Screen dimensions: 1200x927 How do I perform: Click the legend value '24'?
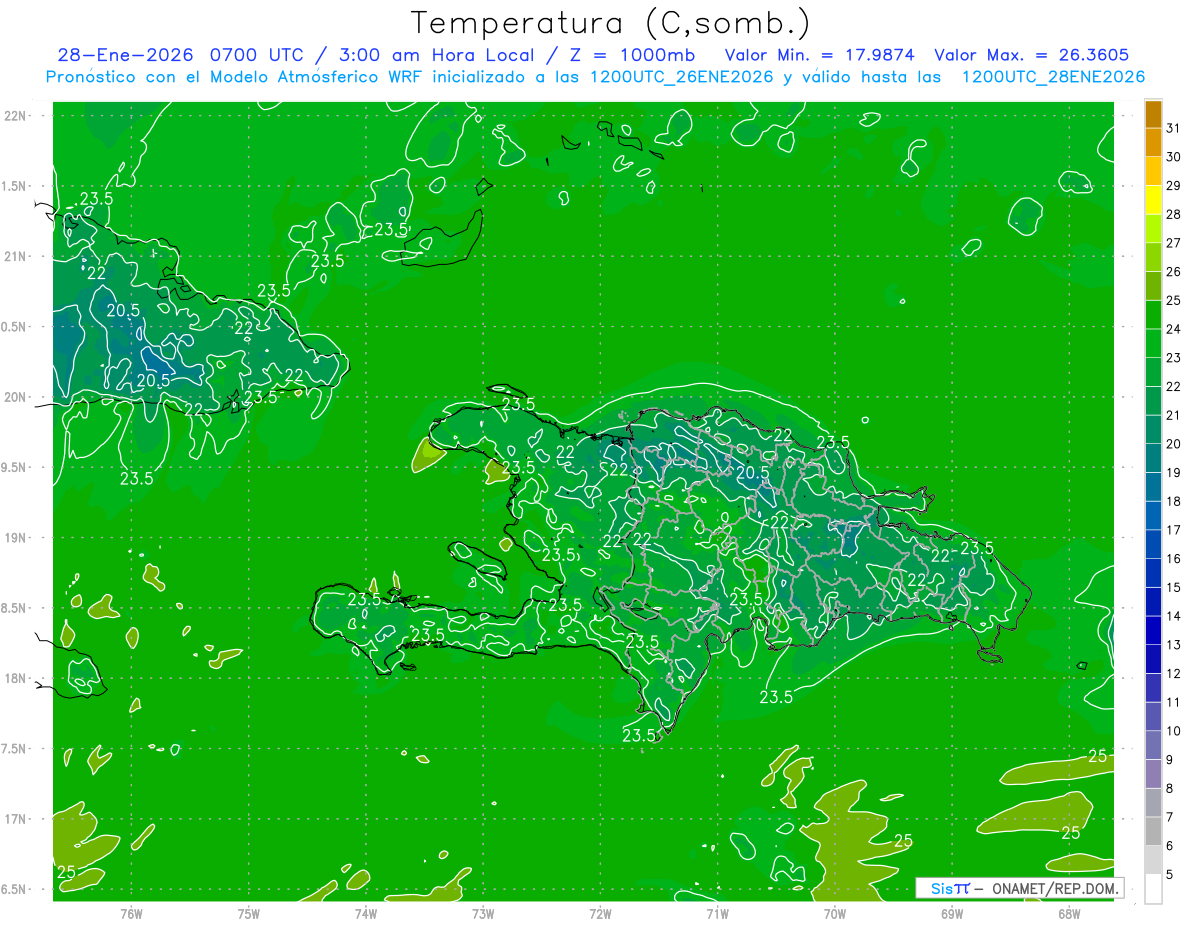[1173, 329]
